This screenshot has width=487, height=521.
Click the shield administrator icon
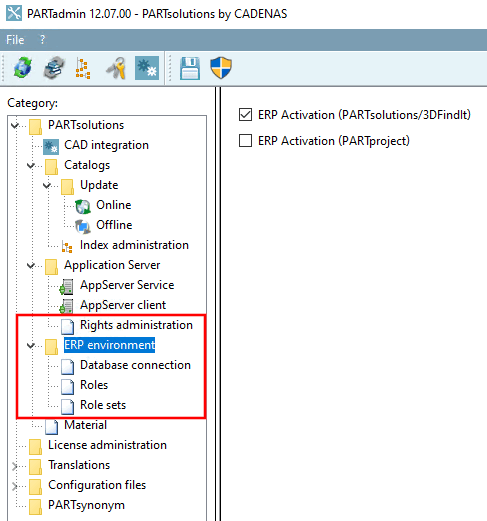(221, 68)
